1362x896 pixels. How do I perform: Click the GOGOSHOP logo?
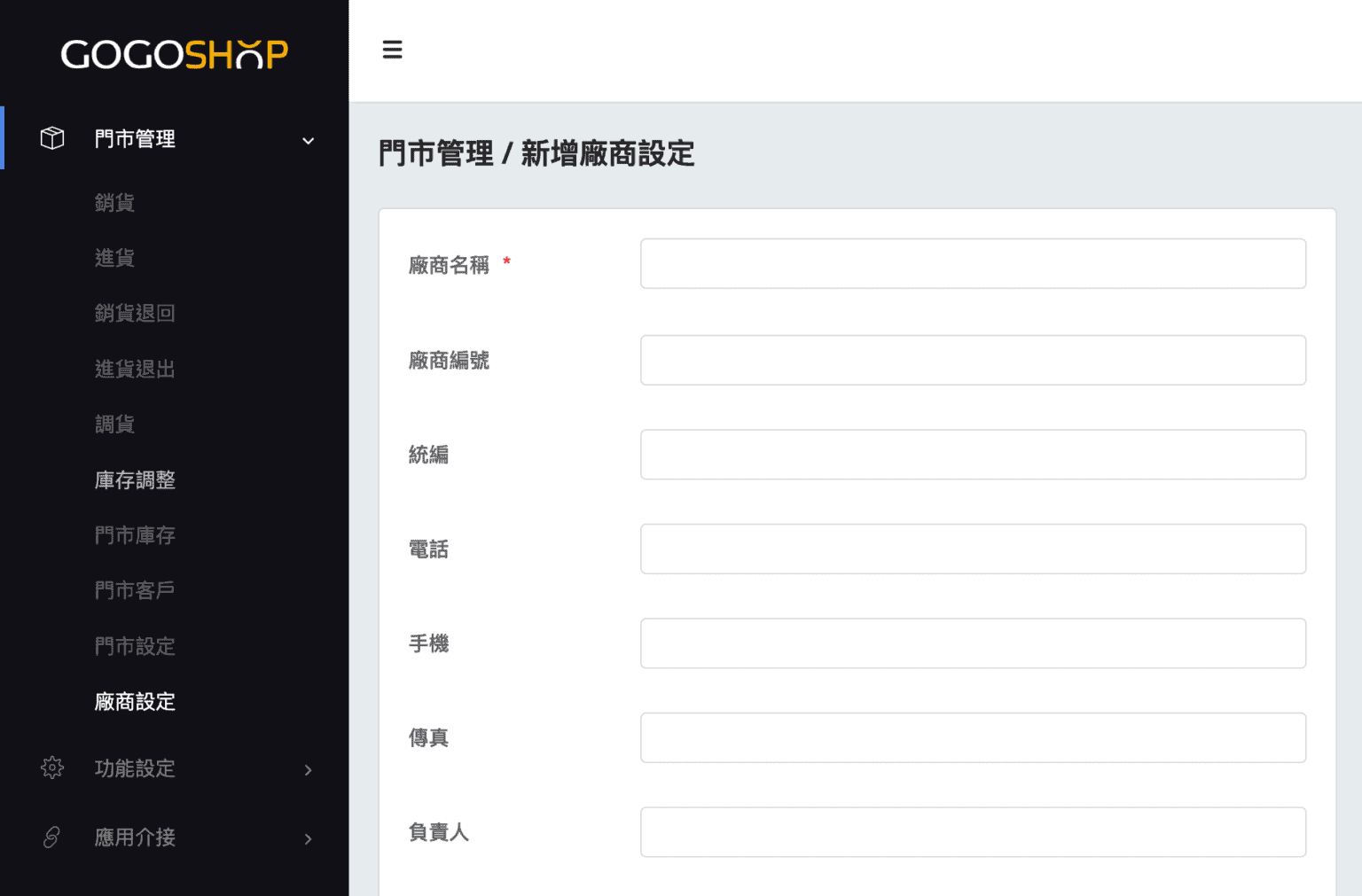pos(173,53)
